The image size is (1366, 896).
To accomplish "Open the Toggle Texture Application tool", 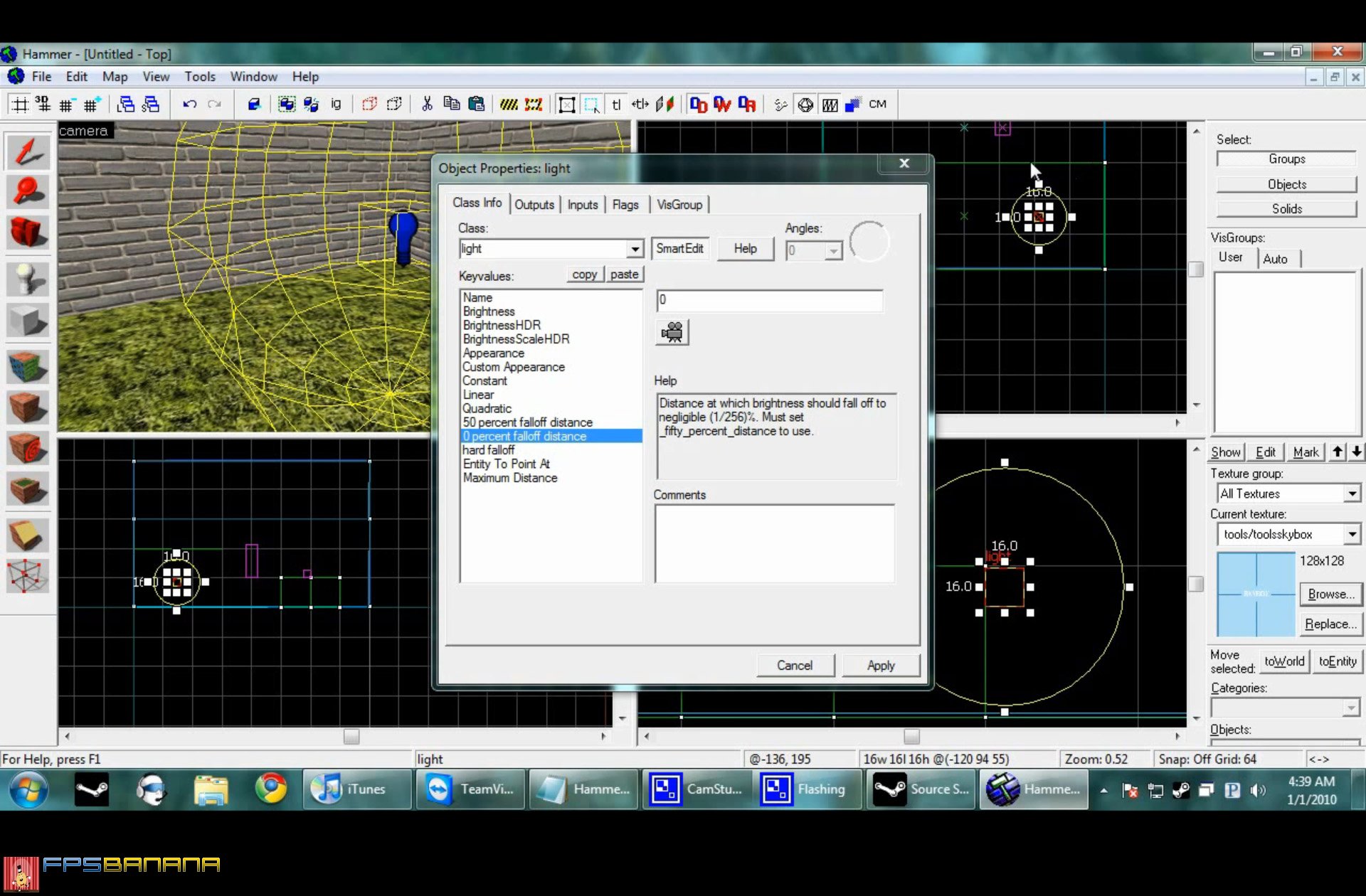I will pyautogui.click(x=28, y=367).
